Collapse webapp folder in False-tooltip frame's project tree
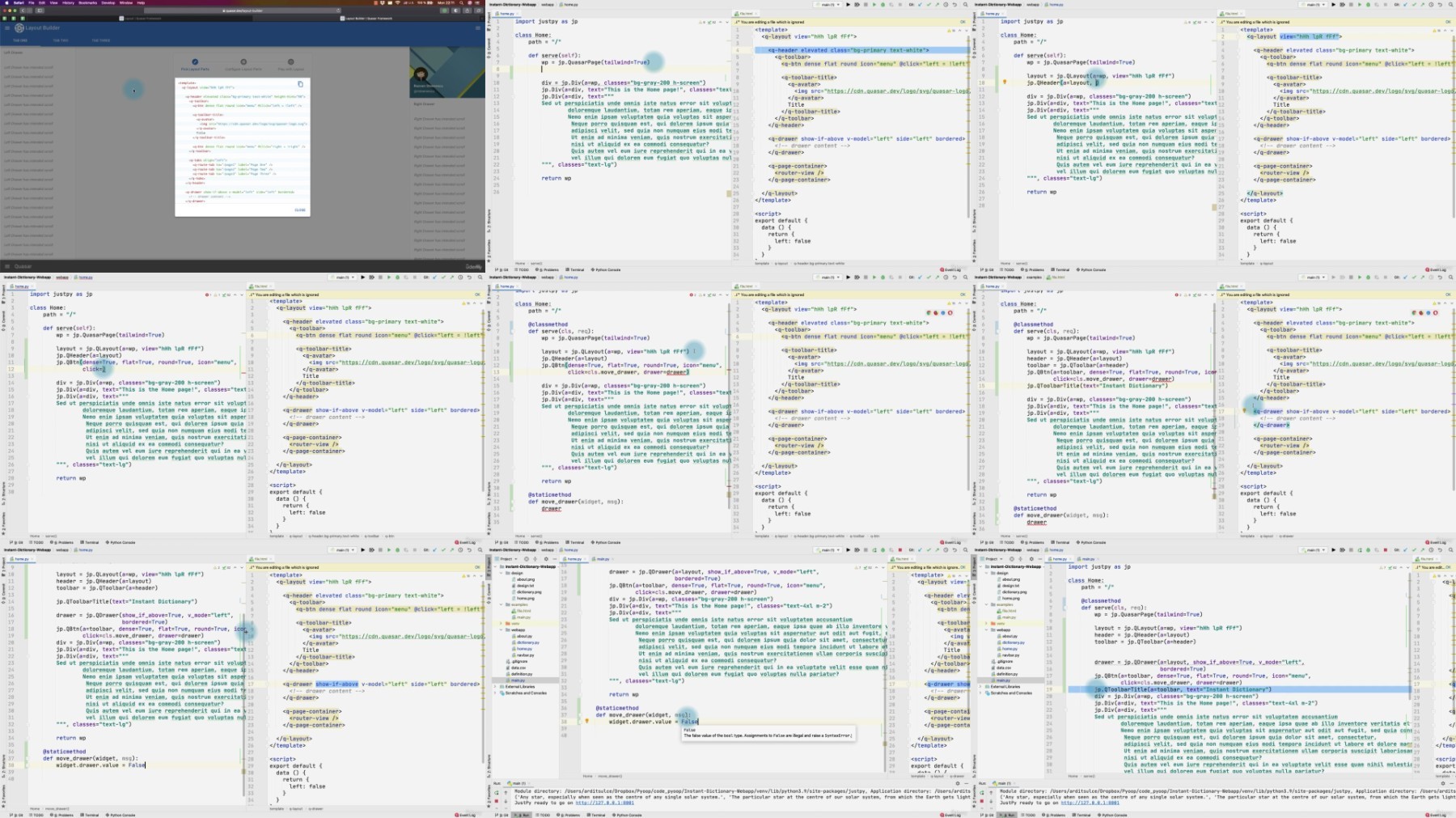The width and height of the screenshot is (1456, 818). tap(501, 629)
